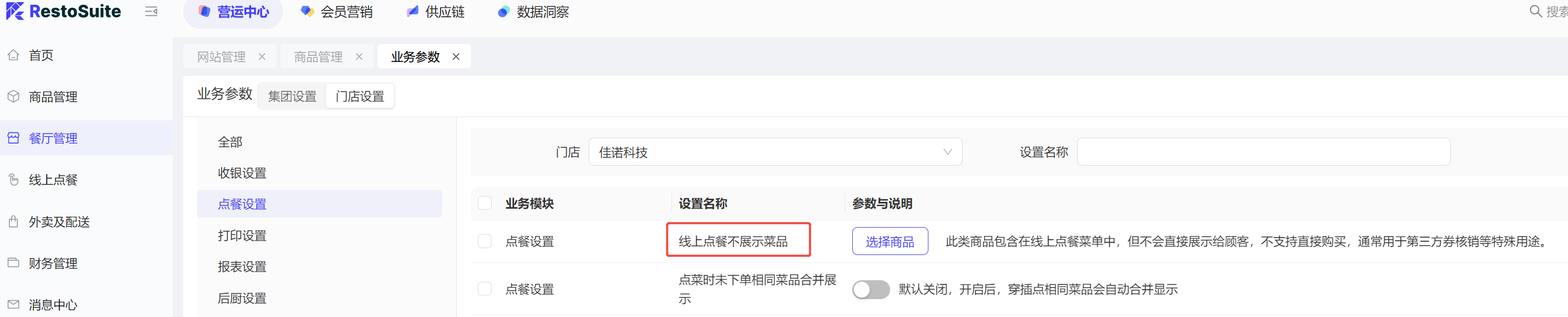Click the 外卖及配送 bag icon

[x=14, y=221]
